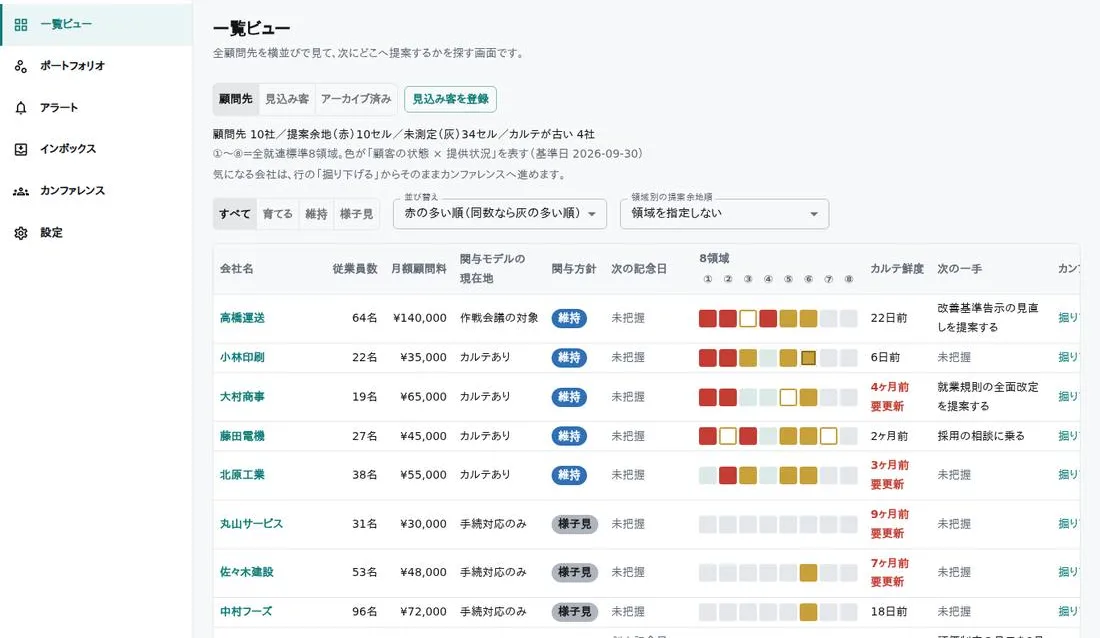Open company 高橋運送

click(242, 318)
